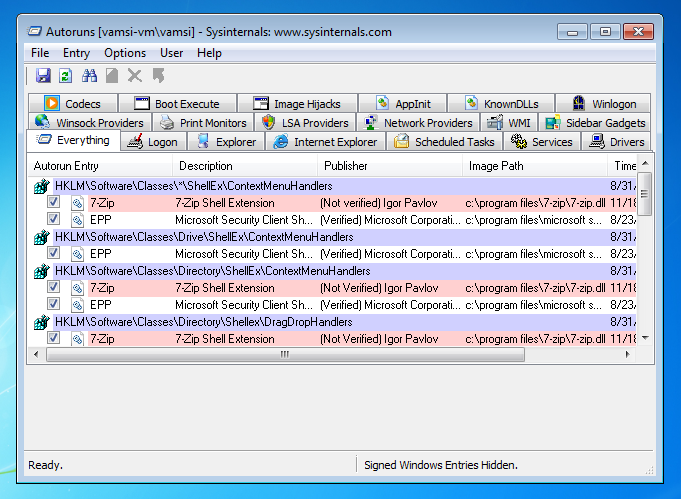Open the User menu

pyautogui.click(x=172, y=53)
